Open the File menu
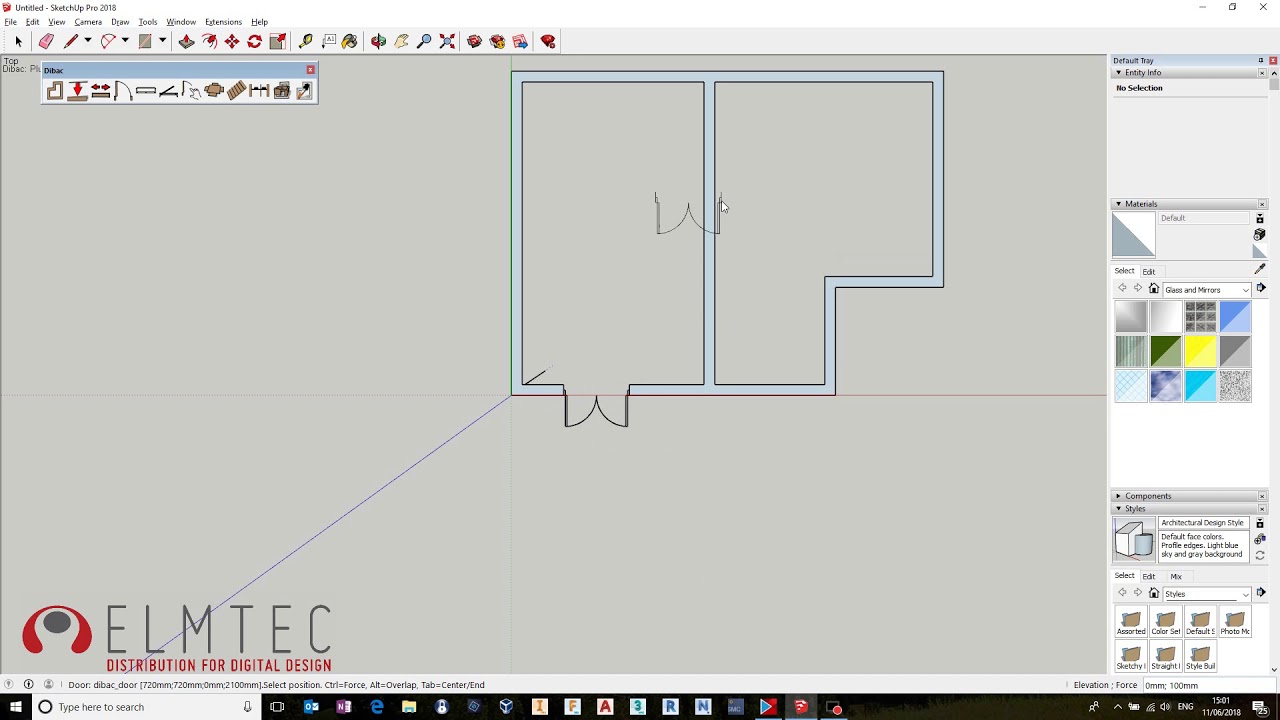Viewport: 1280px width, 720px height. tap(10, 22)
